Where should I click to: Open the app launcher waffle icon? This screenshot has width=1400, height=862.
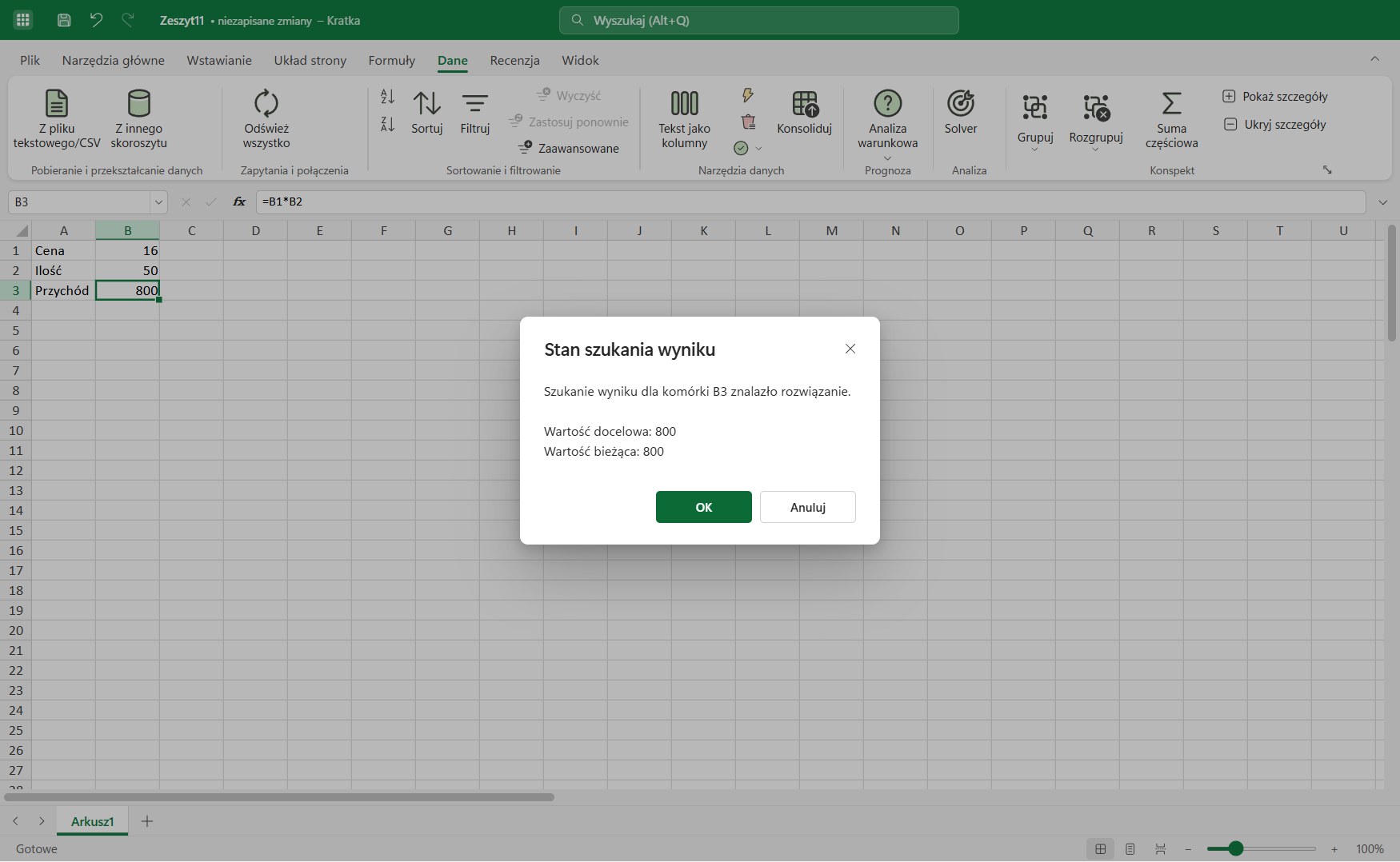(23, 20)
